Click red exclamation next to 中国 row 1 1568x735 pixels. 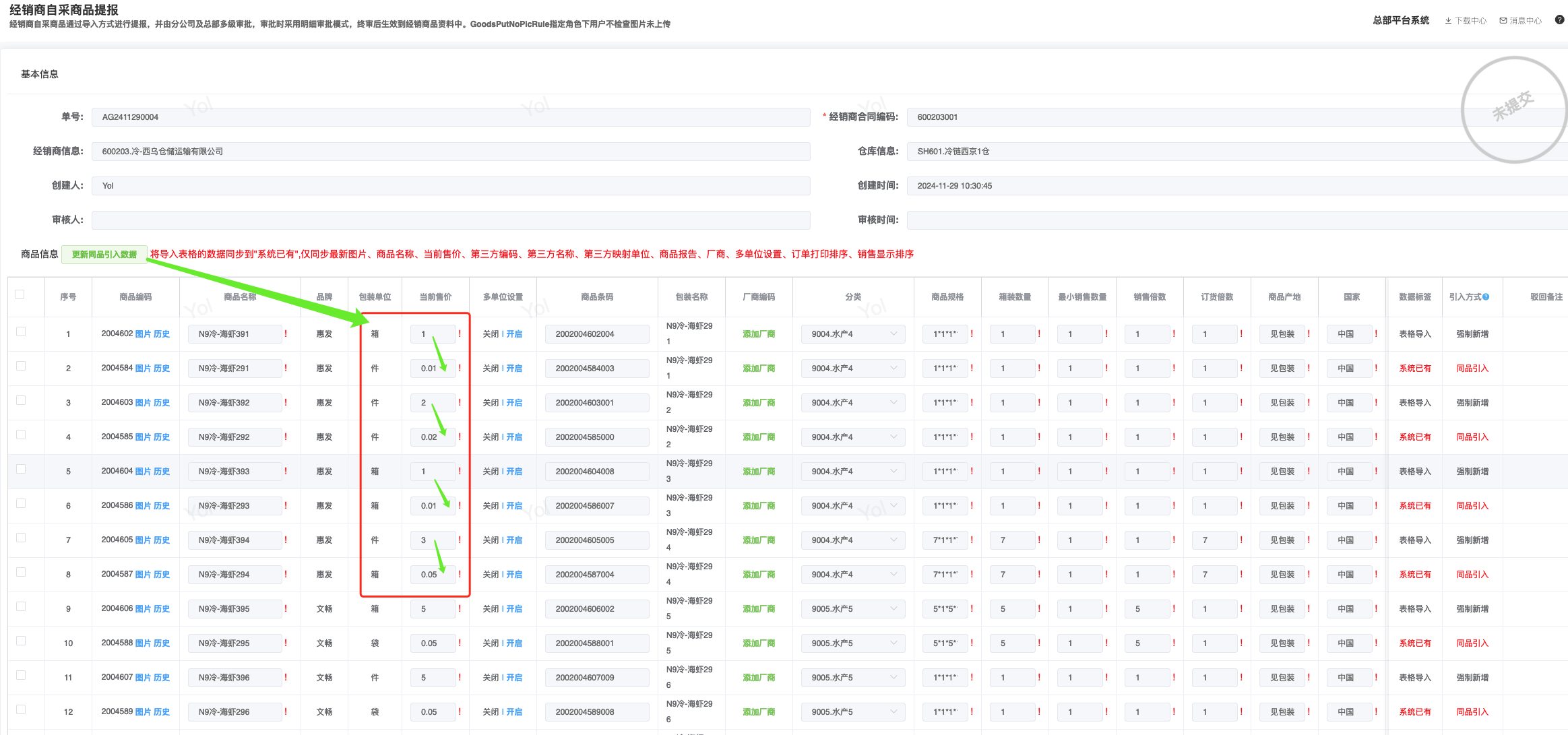coord(1376,333)
